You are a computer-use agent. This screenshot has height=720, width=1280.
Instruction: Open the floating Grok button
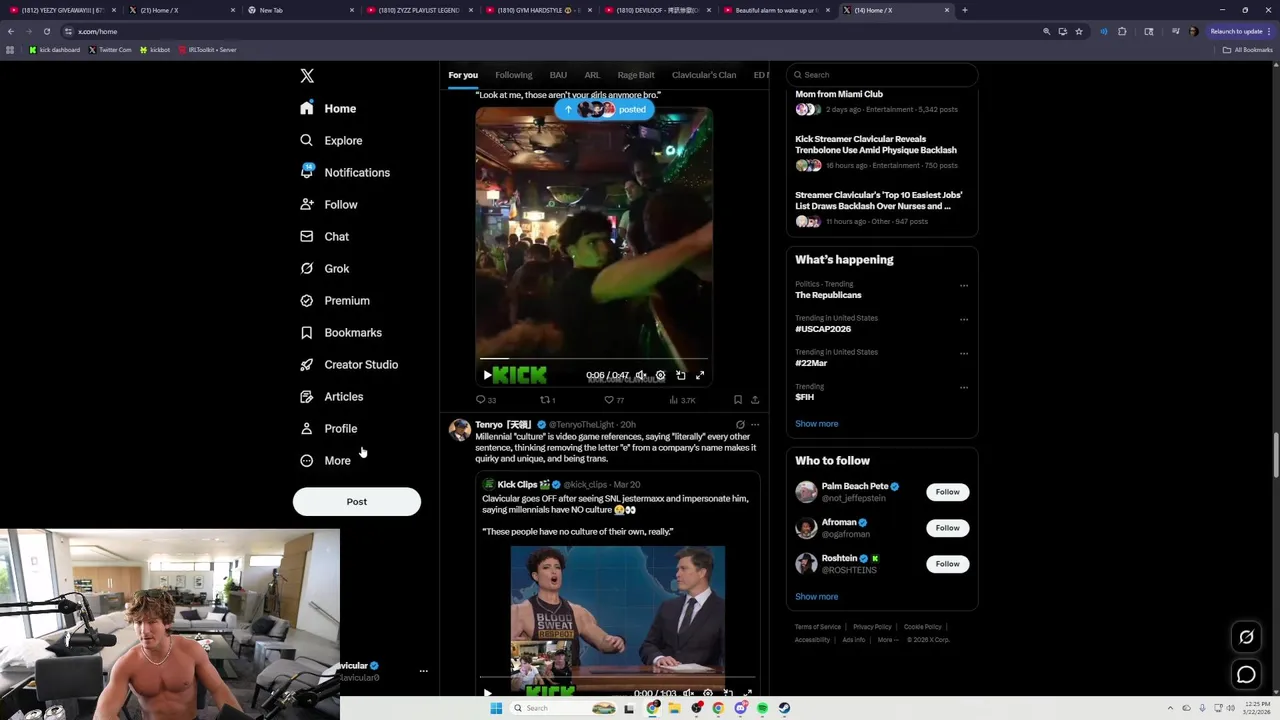(1246, 637)
